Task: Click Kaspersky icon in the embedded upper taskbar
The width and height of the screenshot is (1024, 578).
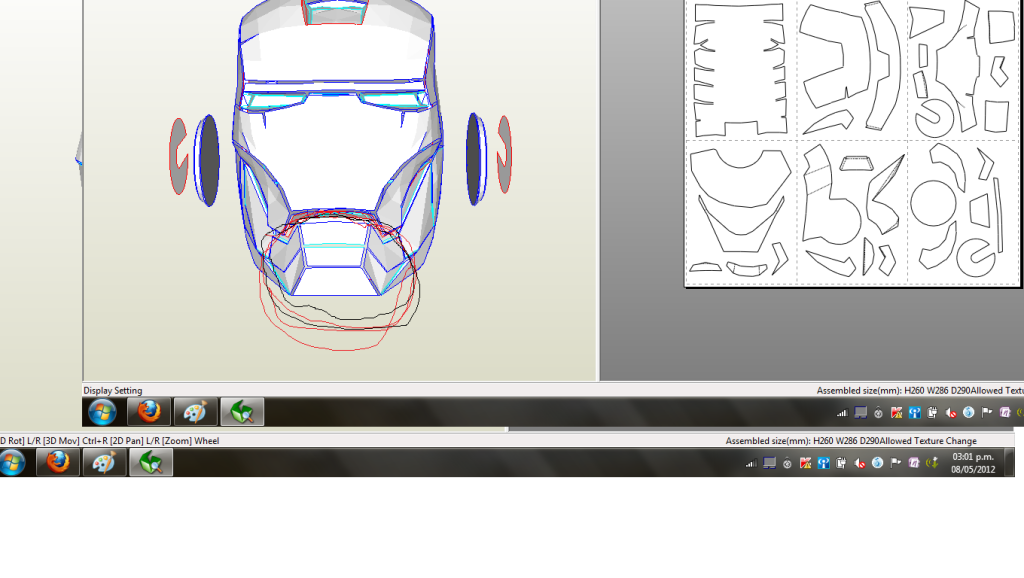Action: 896,413
